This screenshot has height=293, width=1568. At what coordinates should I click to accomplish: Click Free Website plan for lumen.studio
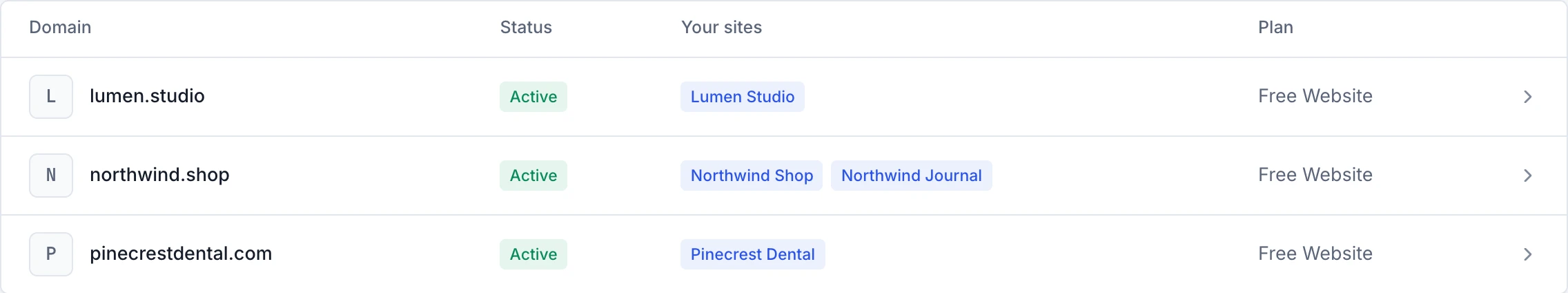(x=1315, y=96)
